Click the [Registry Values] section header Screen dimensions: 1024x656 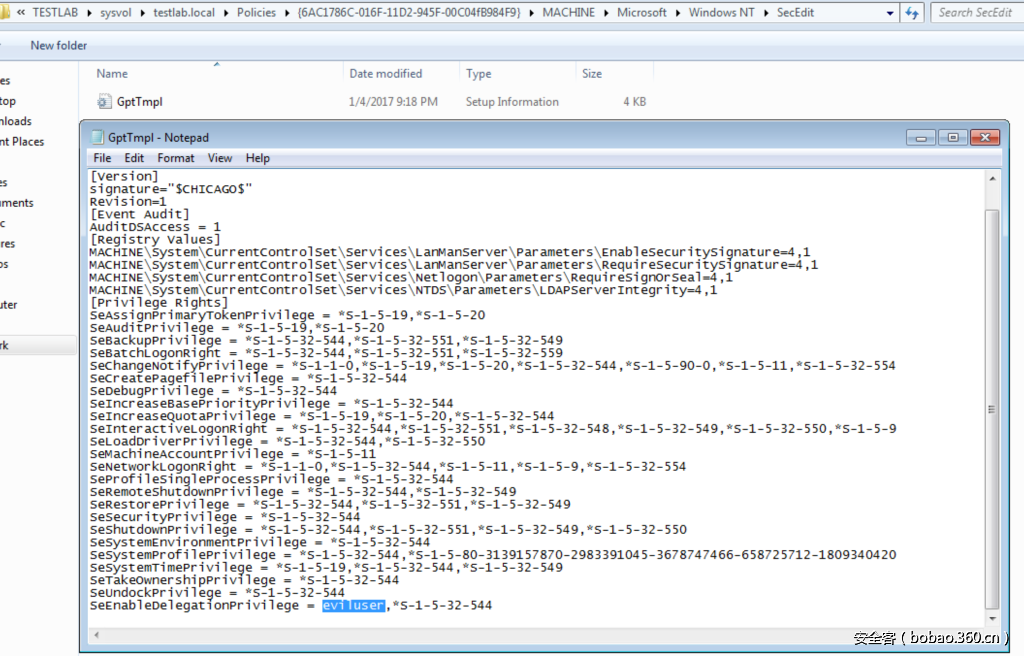point(155,239)
